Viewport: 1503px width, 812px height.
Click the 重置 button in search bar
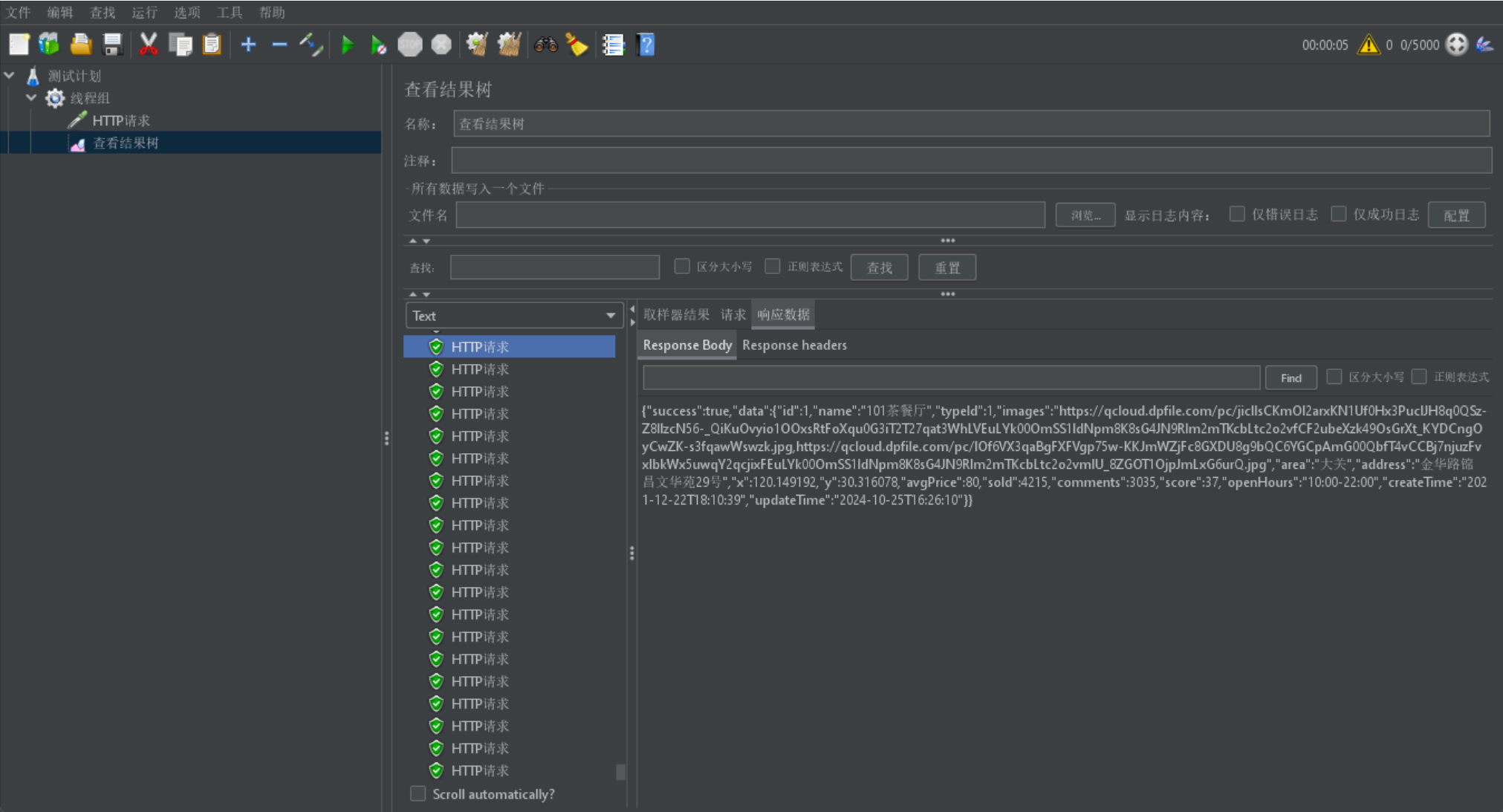(x=944, y=266)
